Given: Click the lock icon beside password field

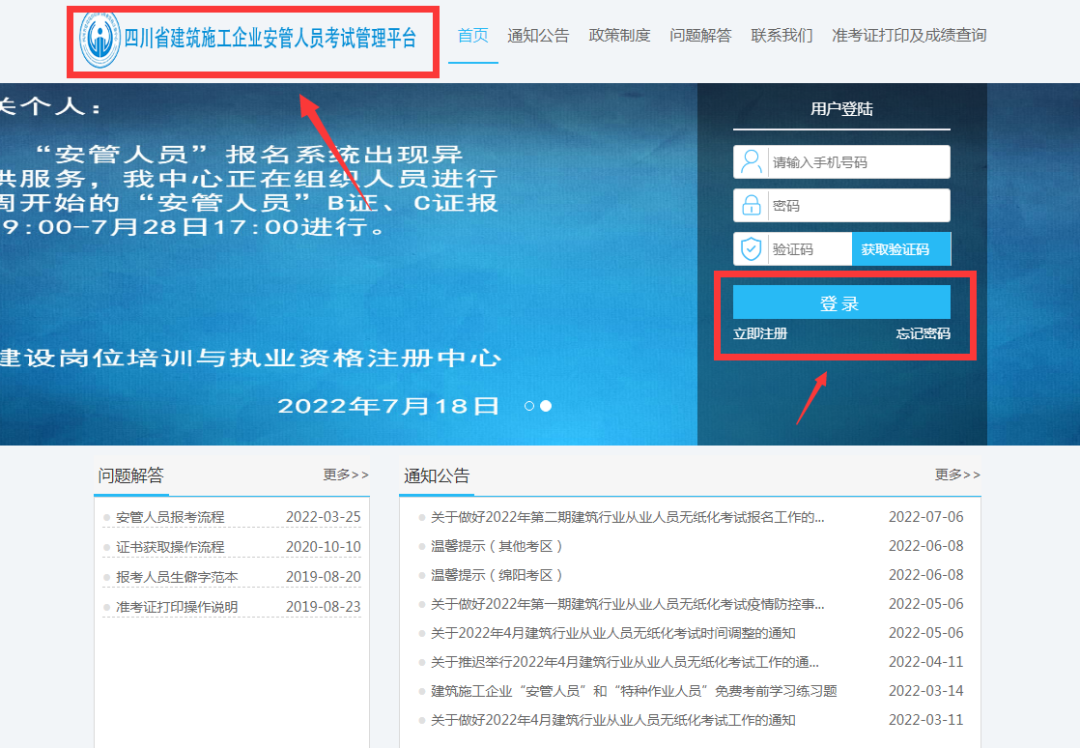Looking at the screenshot, I should coord(750,206).
